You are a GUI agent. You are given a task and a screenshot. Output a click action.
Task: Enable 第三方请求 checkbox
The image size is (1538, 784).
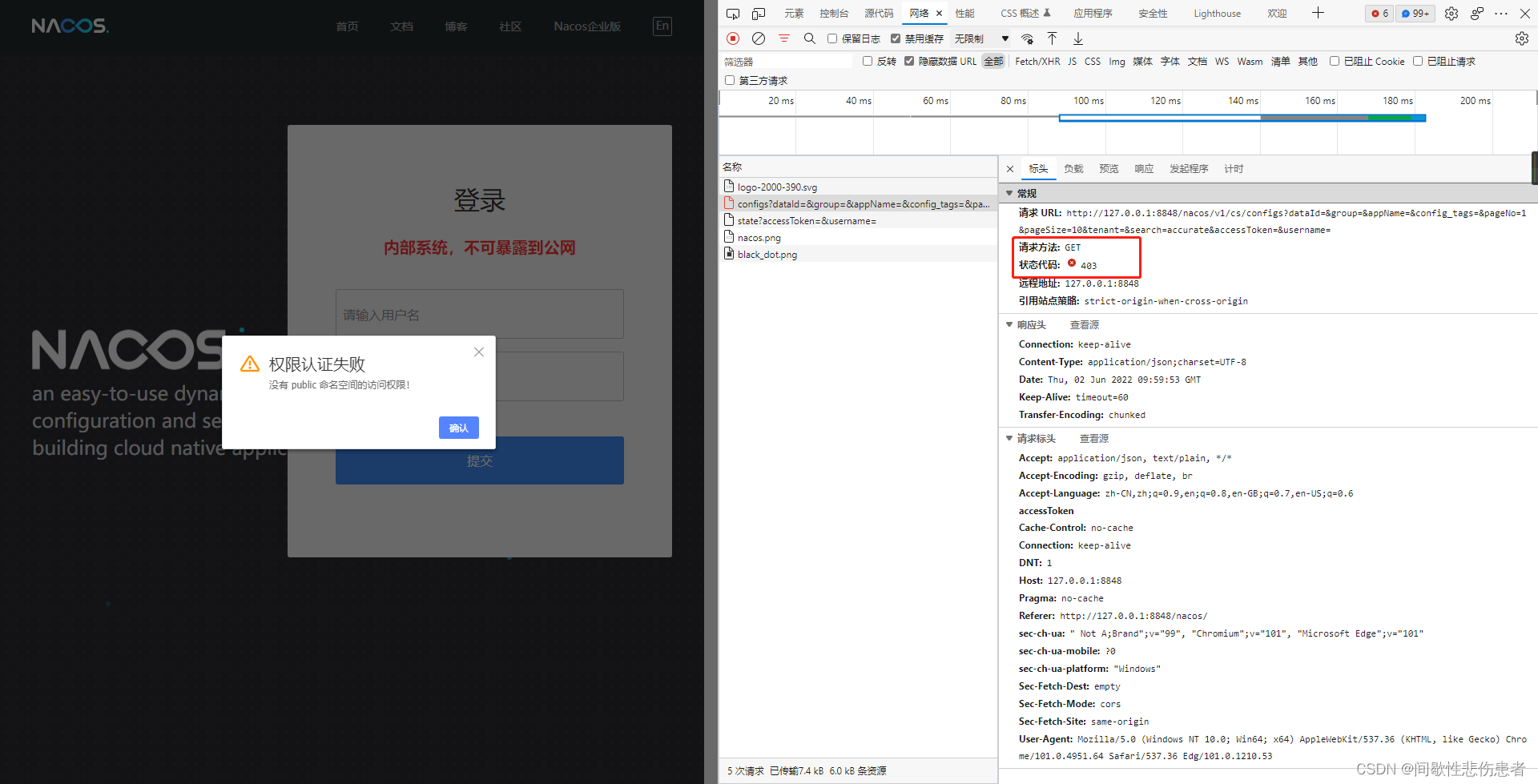[730, 80]
